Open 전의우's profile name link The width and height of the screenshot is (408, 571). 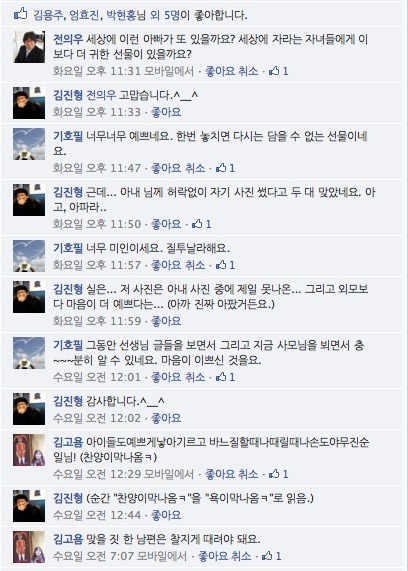tap(68, 39)
